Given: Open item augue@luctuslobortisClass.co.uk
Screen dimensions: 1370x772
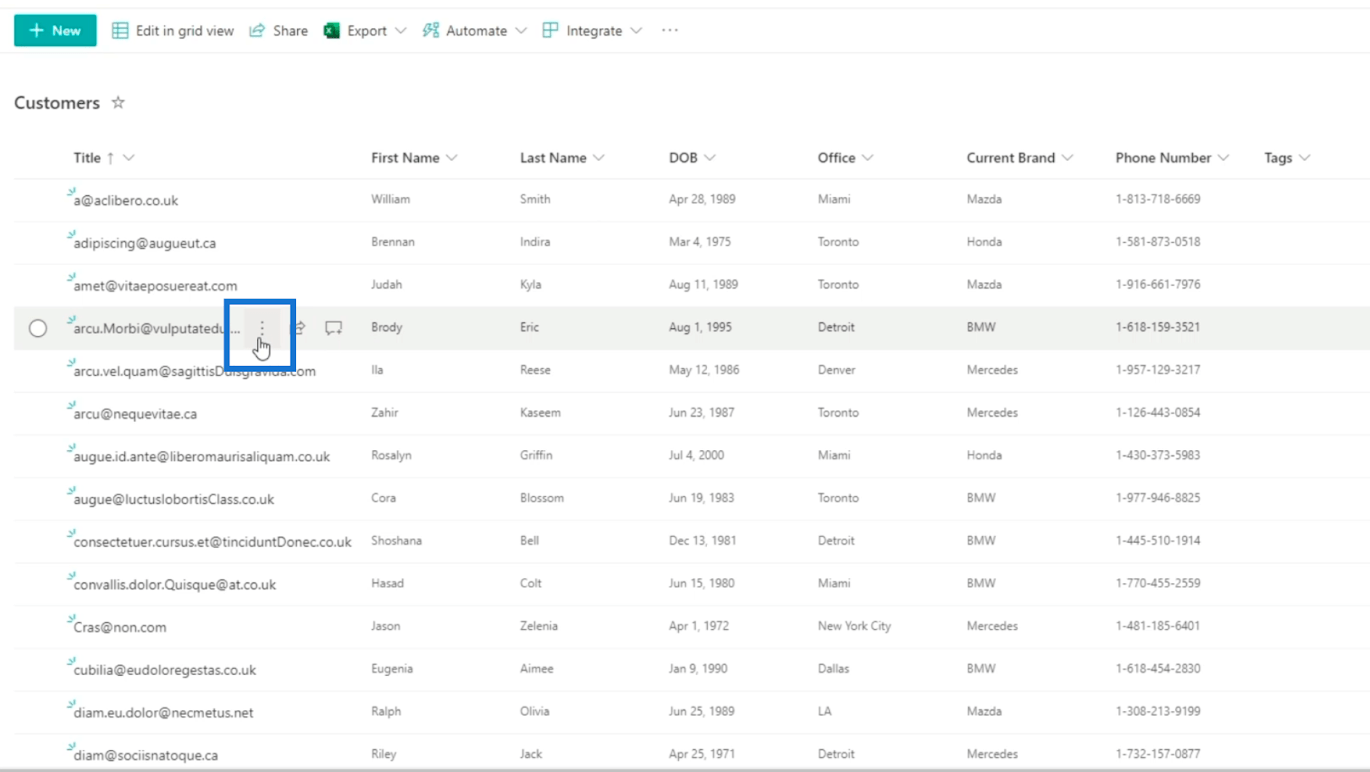Looking at the screenshot, I should [174, 499].
